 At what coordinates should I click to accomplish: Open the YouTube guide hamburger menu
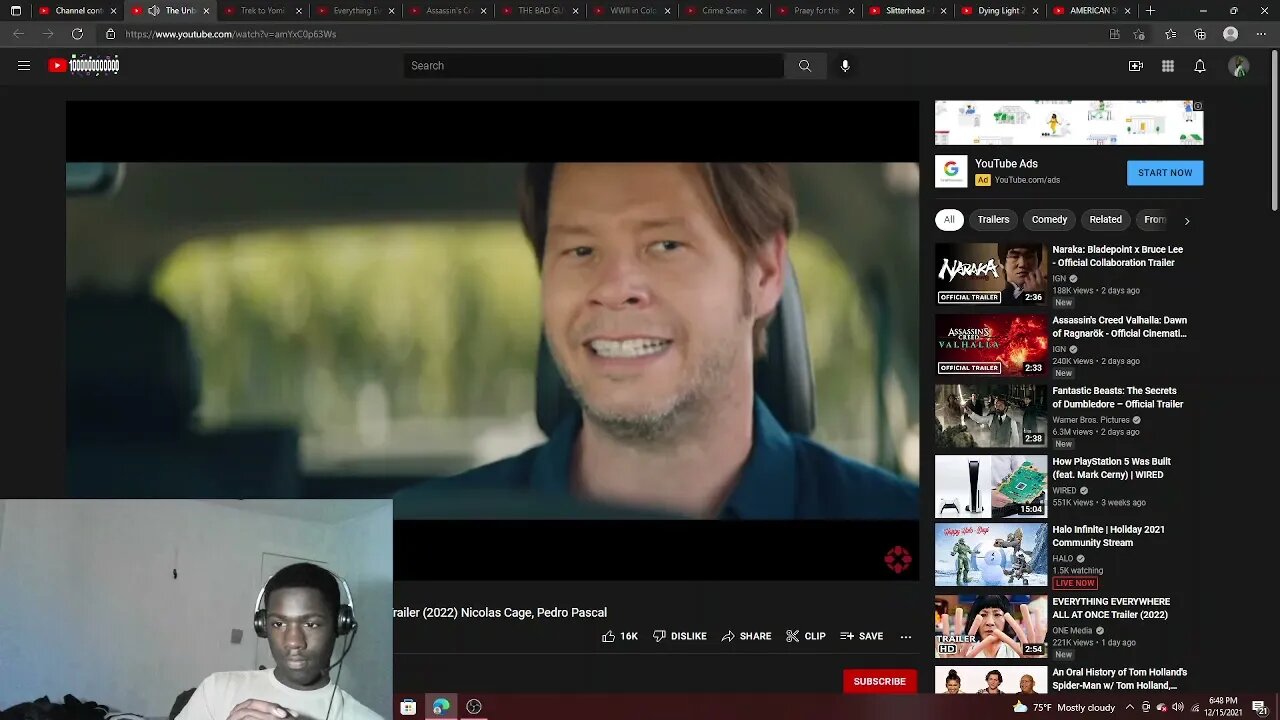[x=24, y=66]
